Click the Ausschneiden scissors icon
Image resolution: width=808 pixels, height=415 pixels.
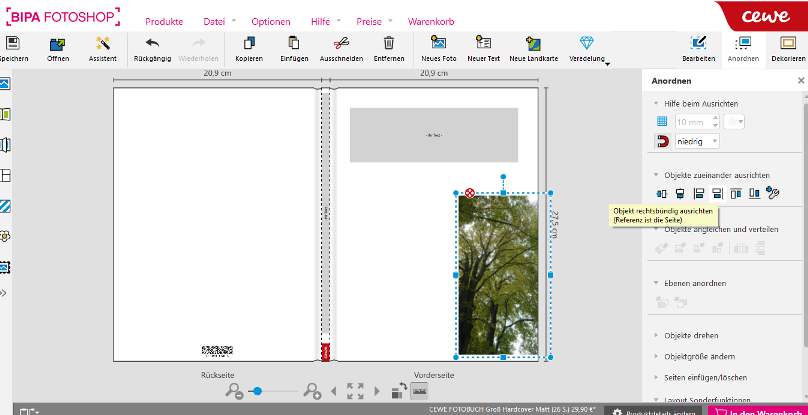341,43
